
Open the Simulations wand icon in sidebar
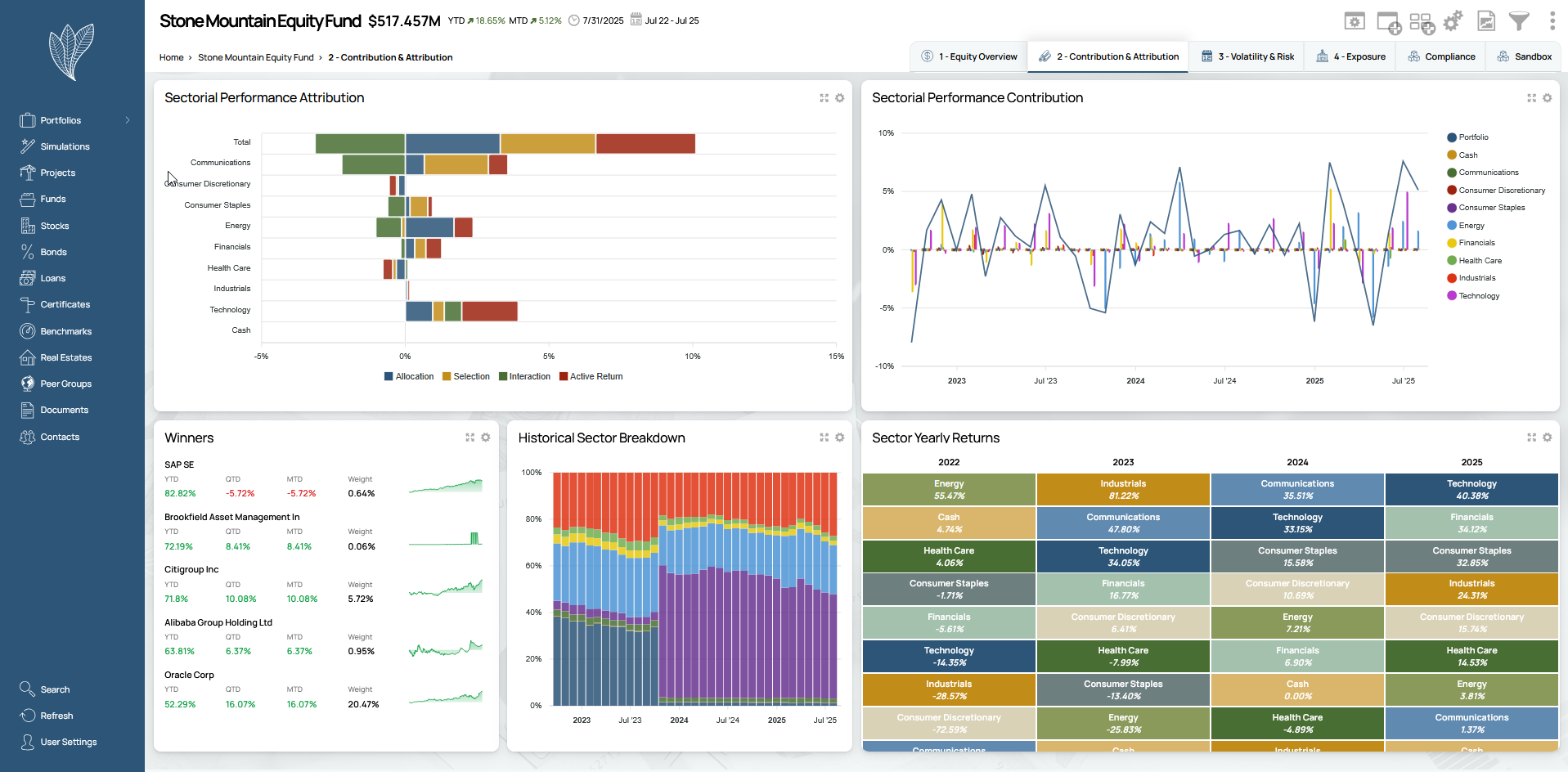(28, 146)
